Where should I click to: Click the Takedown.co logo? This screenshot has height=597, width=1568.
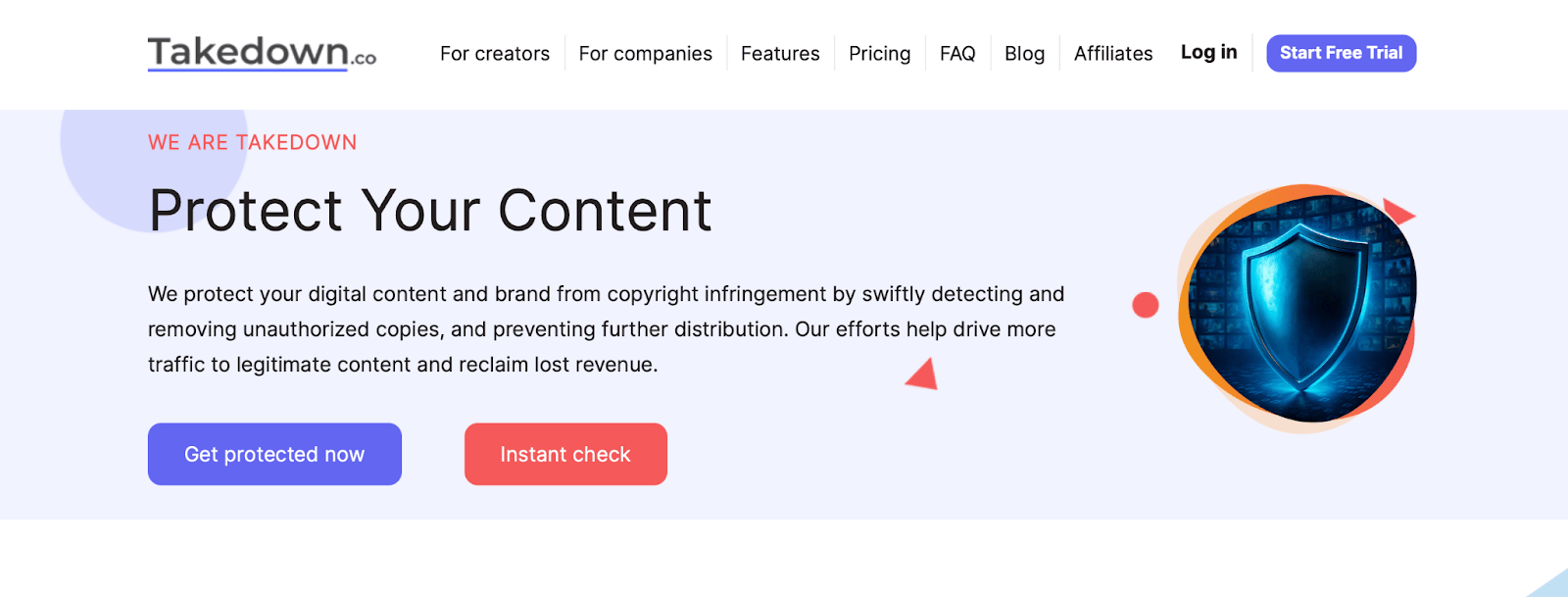point(262,53)
